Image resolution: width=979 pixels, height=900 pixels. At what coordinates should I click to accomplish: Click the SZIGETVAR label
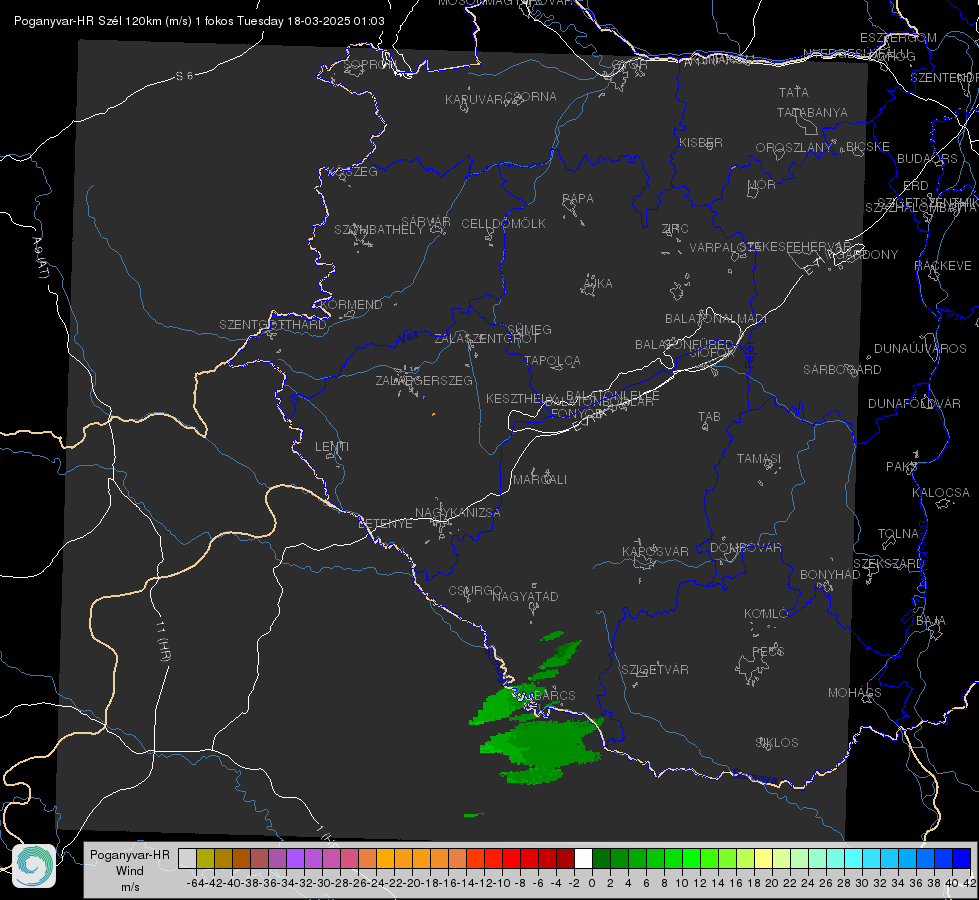655,669
